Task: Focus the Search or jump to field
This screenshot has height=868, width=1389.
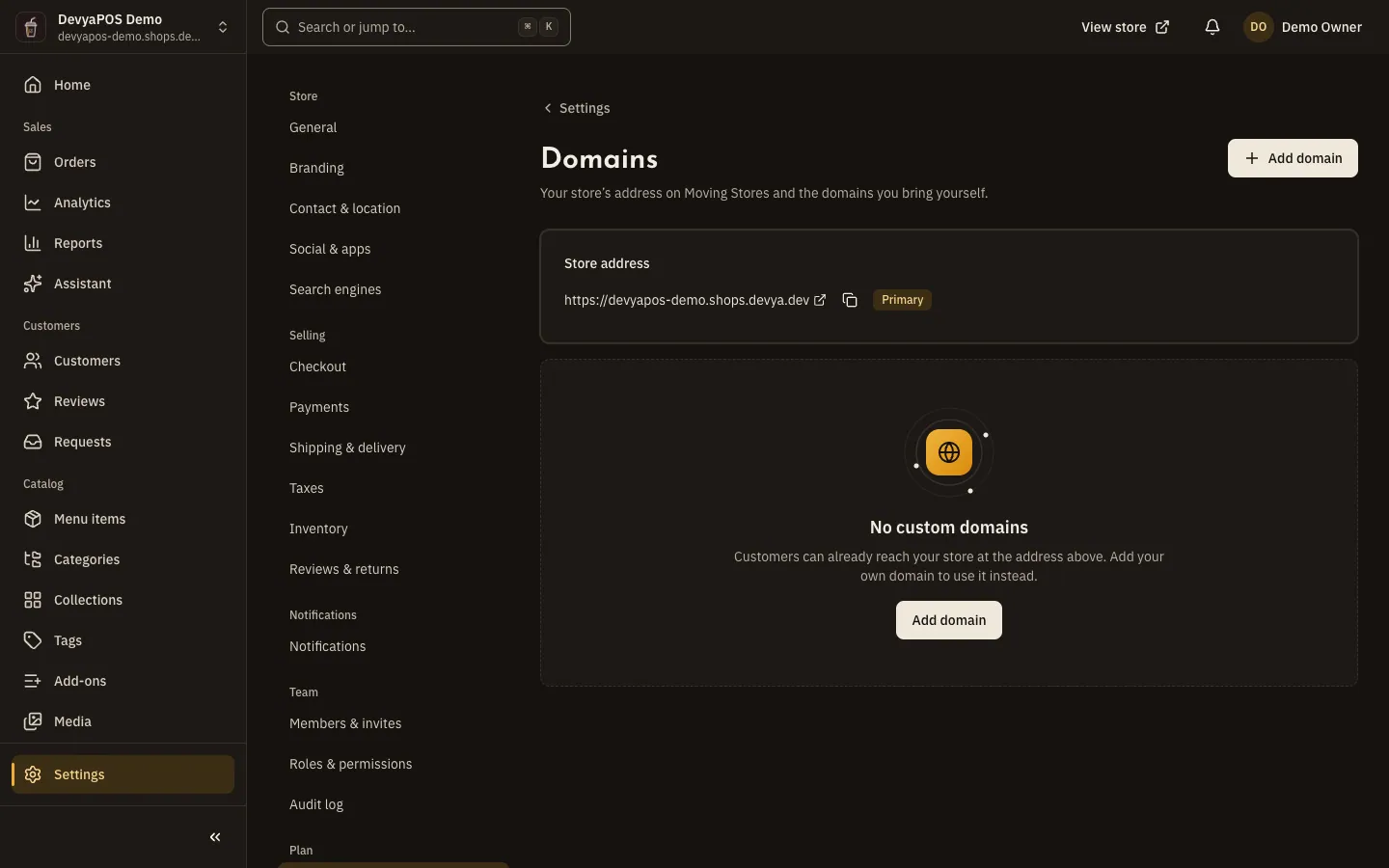Action: click(417, 27)
